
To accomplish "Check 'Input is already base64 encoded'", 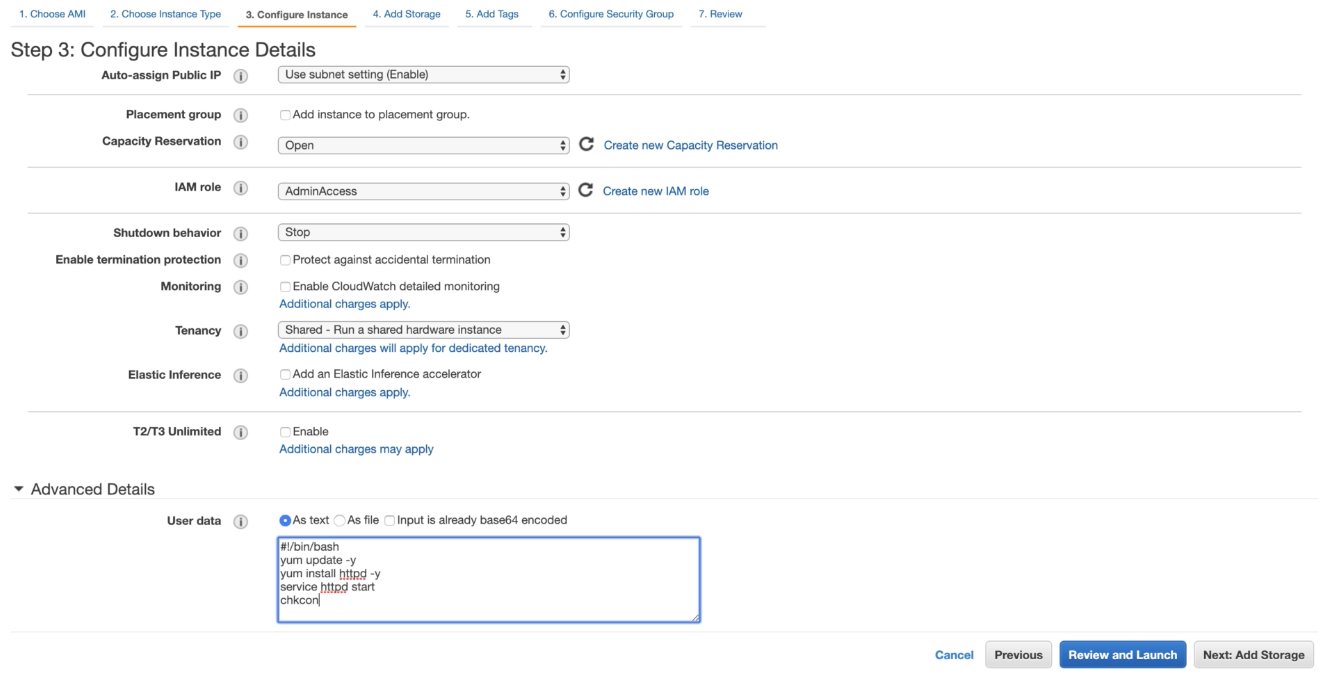I will pyautogui.click(x=390, y=521).
